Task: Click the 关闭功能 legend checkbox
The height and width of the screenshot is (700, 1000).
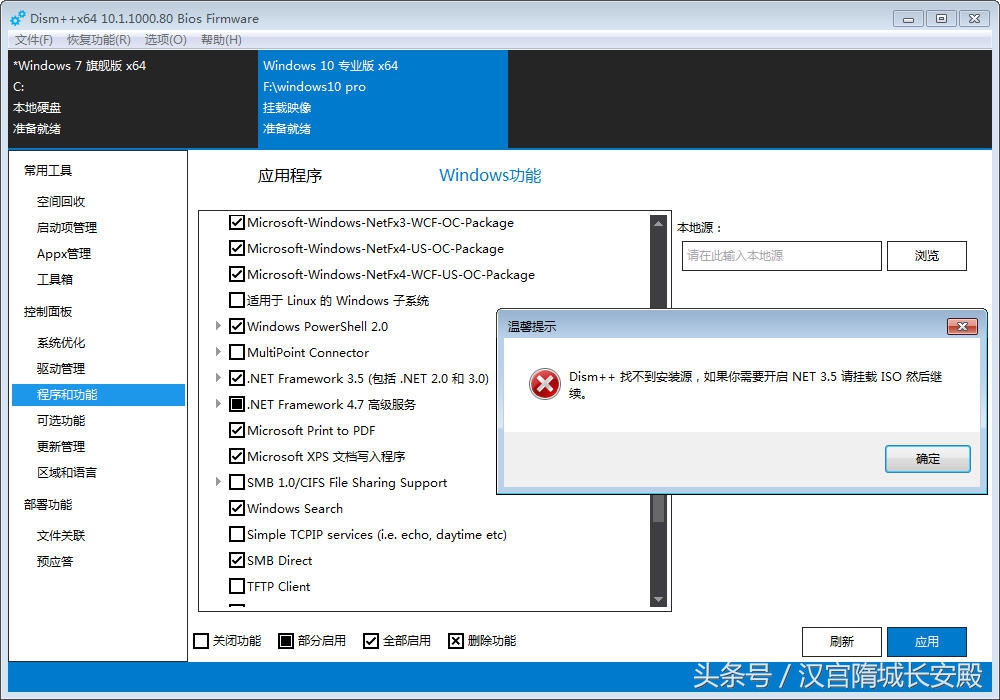Action: click(201, 641)
